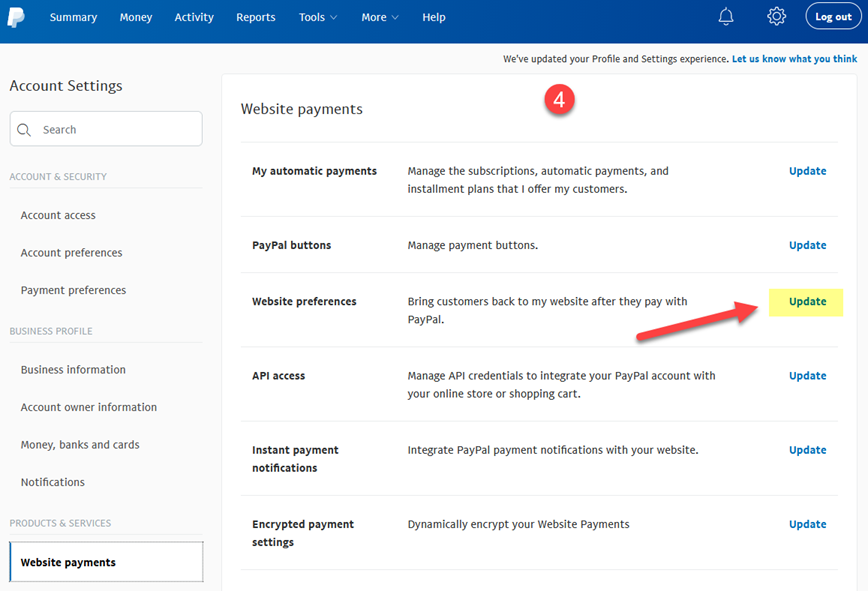Update Website preferences
The height and width of the screenshot is (591, 868).
pyautogui.click(x=807, y=302)
